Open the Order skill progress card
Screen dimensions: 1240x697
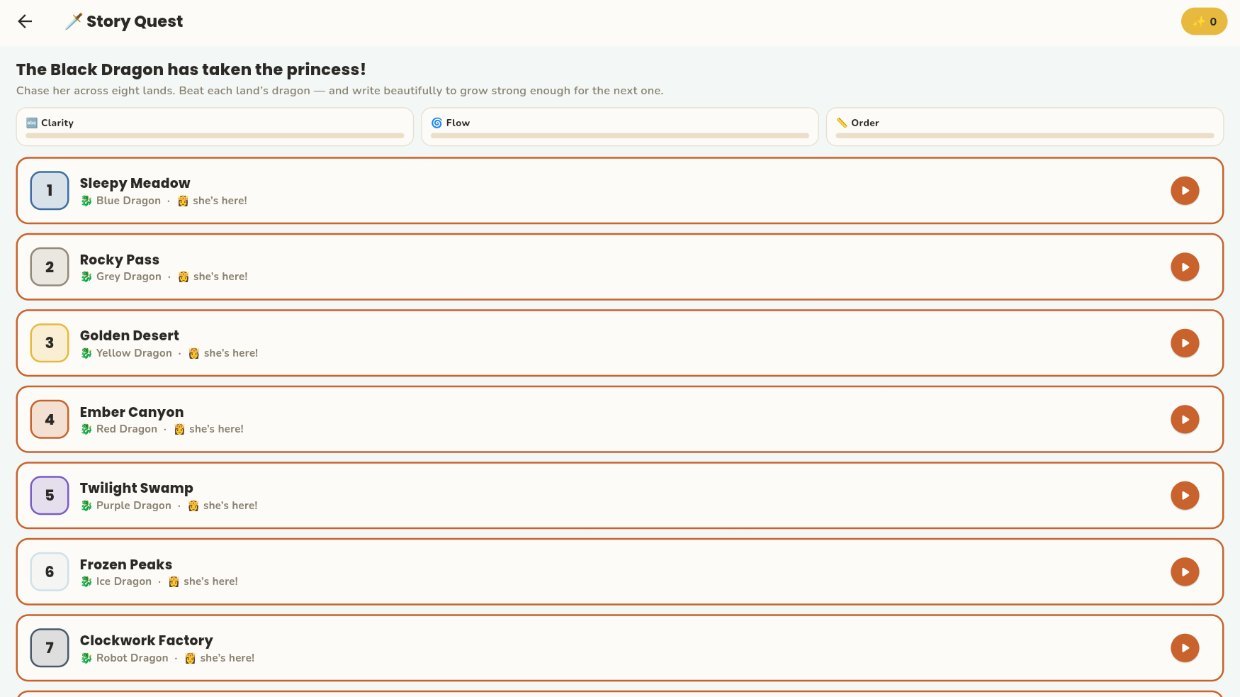1025,127
